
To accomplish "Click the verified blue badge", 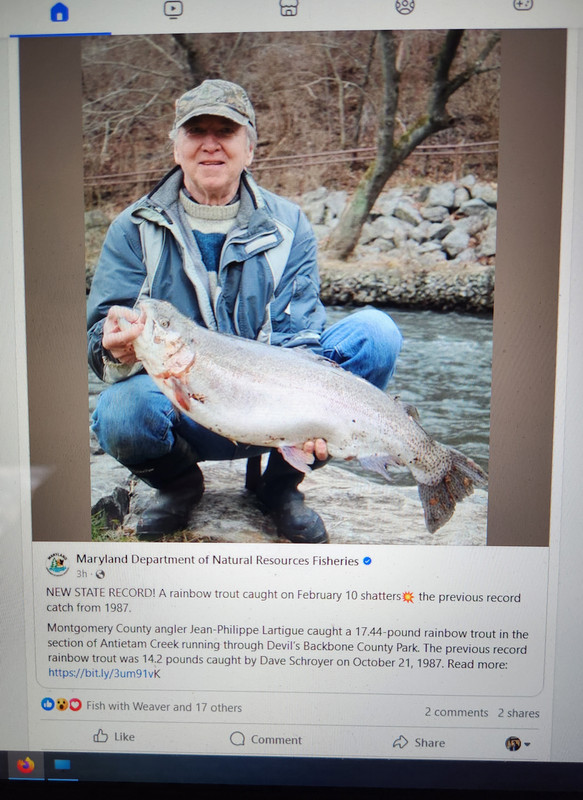I will click(367, 561).
